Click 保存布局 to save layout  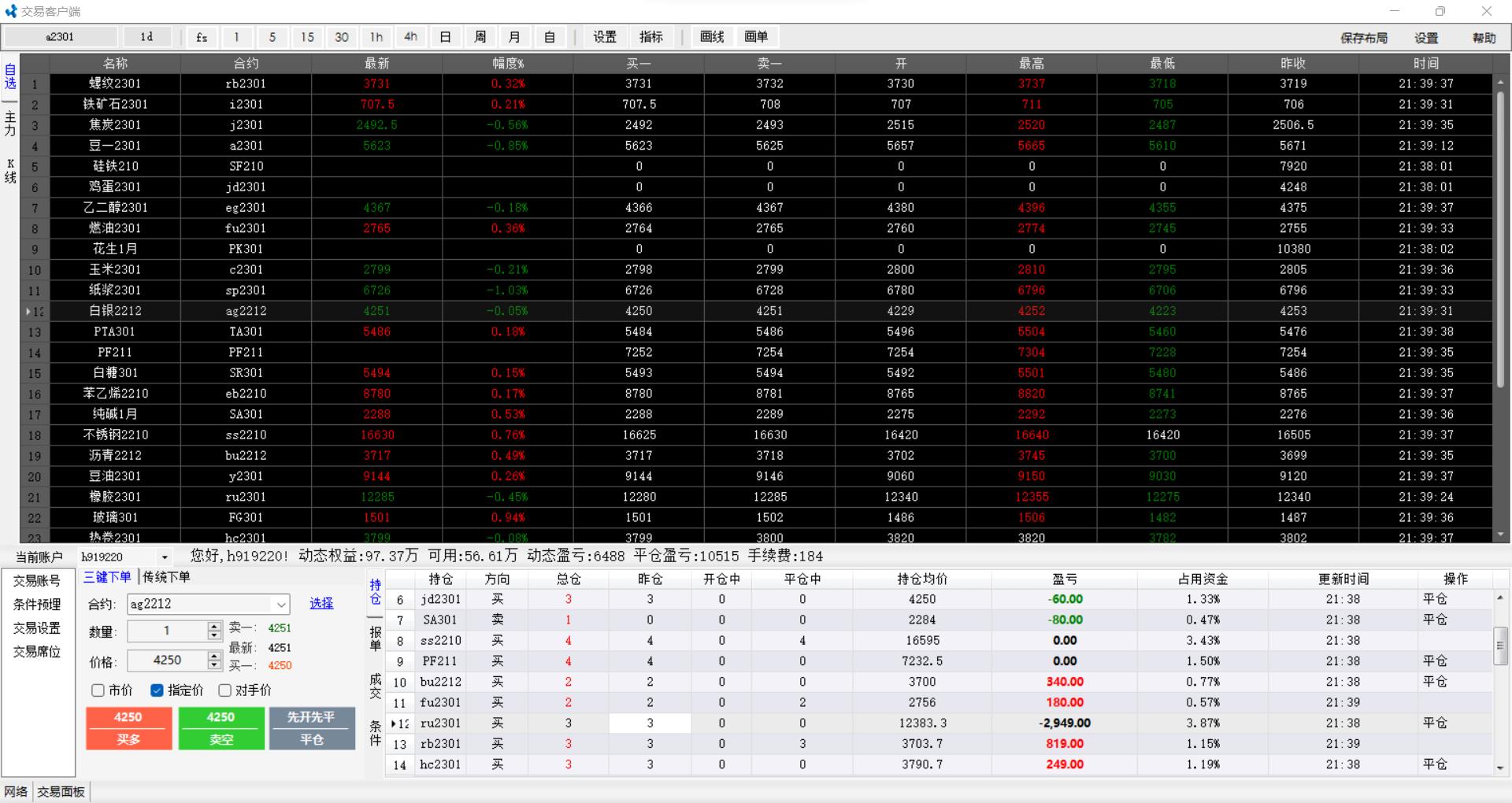[x=1364, y=38]
